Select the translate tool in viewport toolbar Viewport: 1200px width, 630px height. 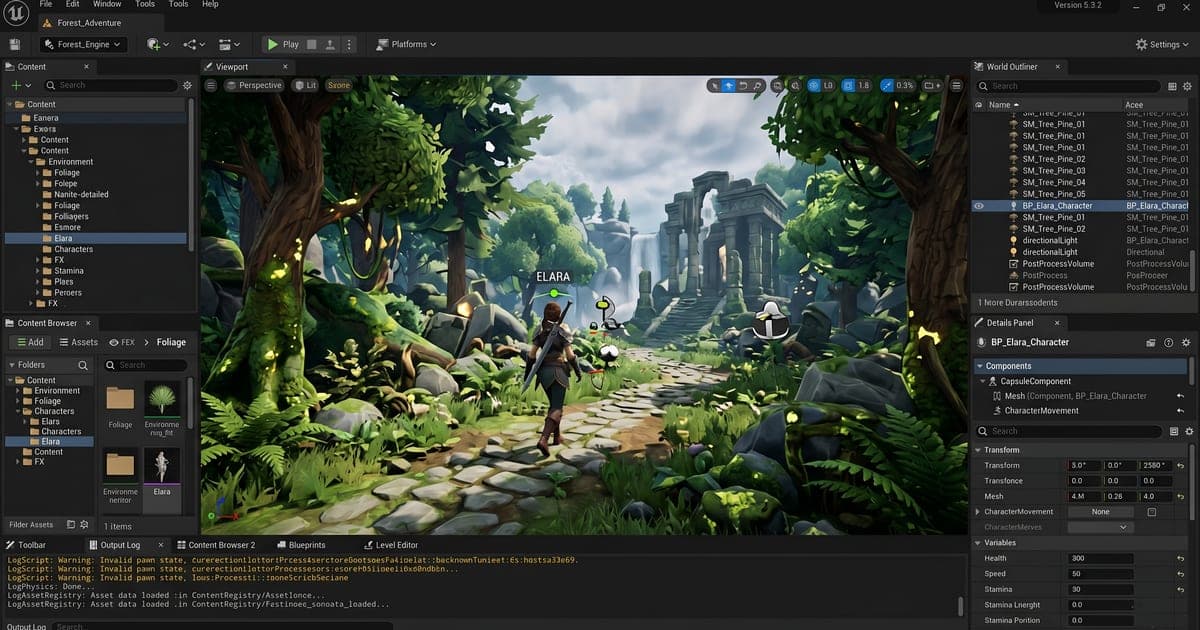[x=729, y=85]
